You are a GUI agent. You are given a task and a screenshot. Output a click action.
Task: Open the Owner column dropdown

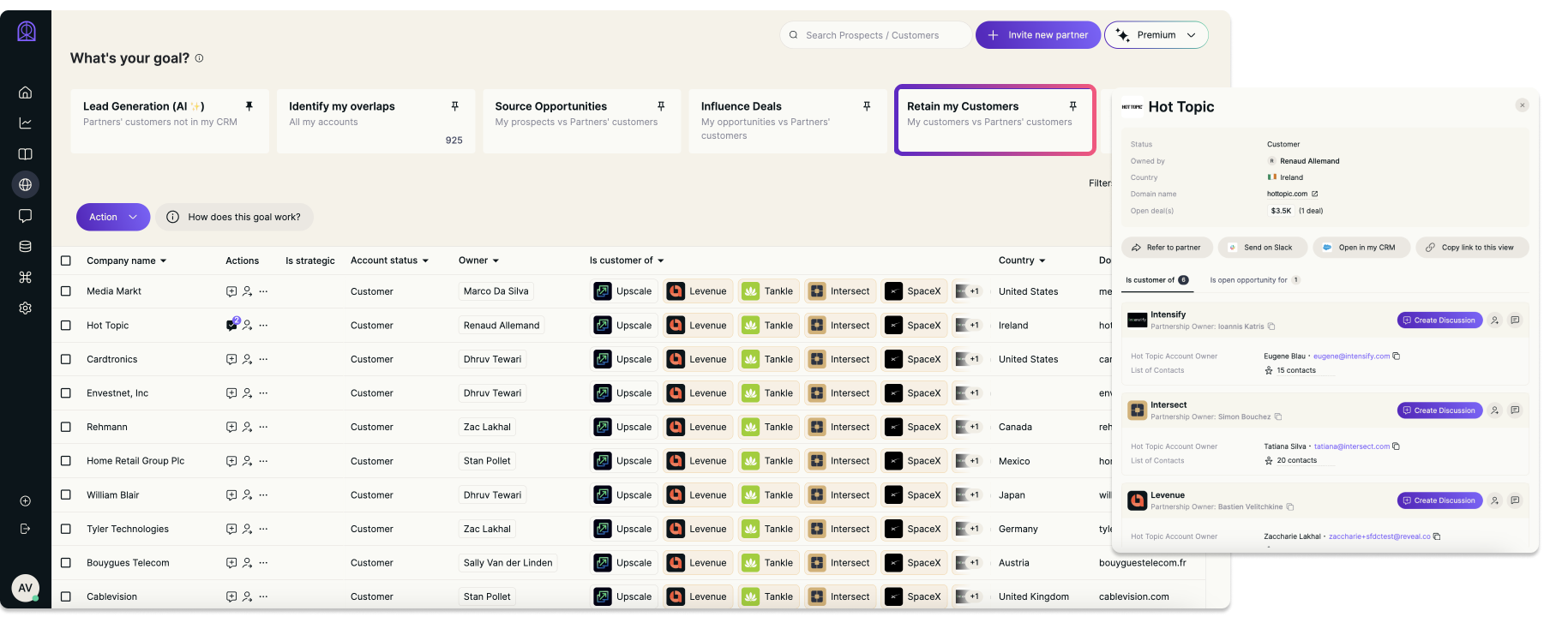[478, 261]
